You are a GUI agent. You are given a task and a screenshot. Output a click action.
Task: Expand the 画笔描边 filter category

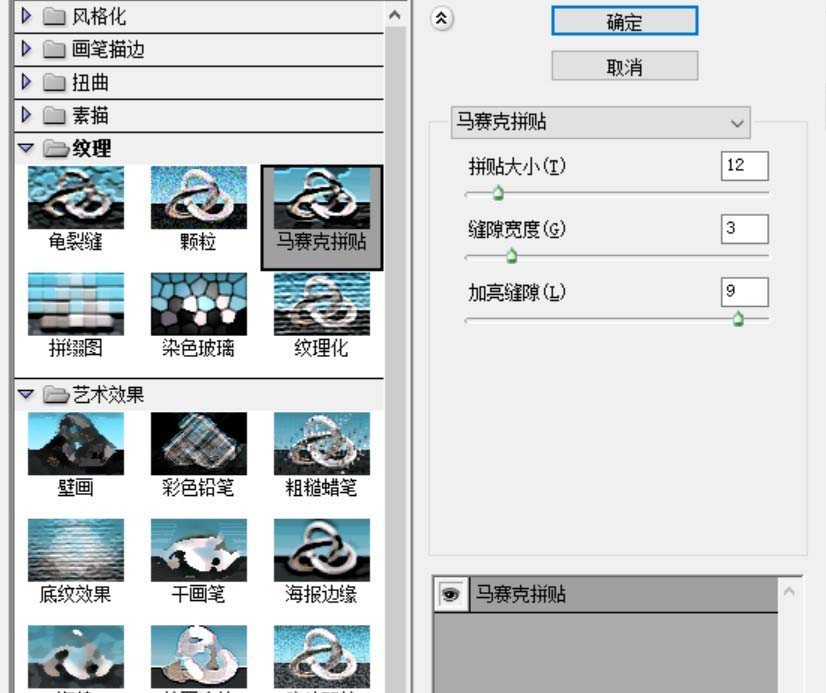[26, 49]
